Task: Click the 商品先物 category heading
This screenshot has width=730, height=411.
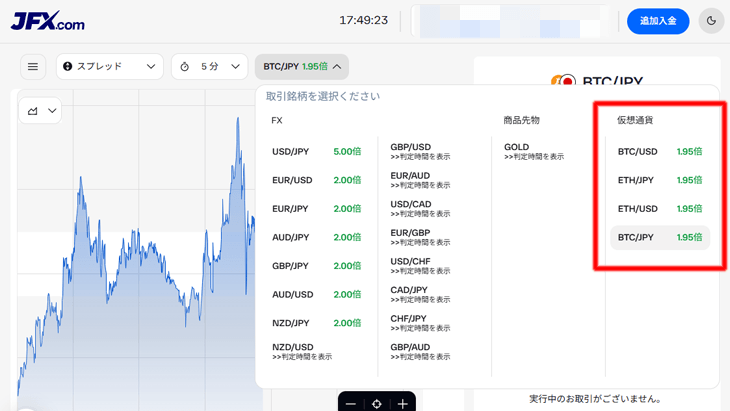Action: click(x=521, y=120)
